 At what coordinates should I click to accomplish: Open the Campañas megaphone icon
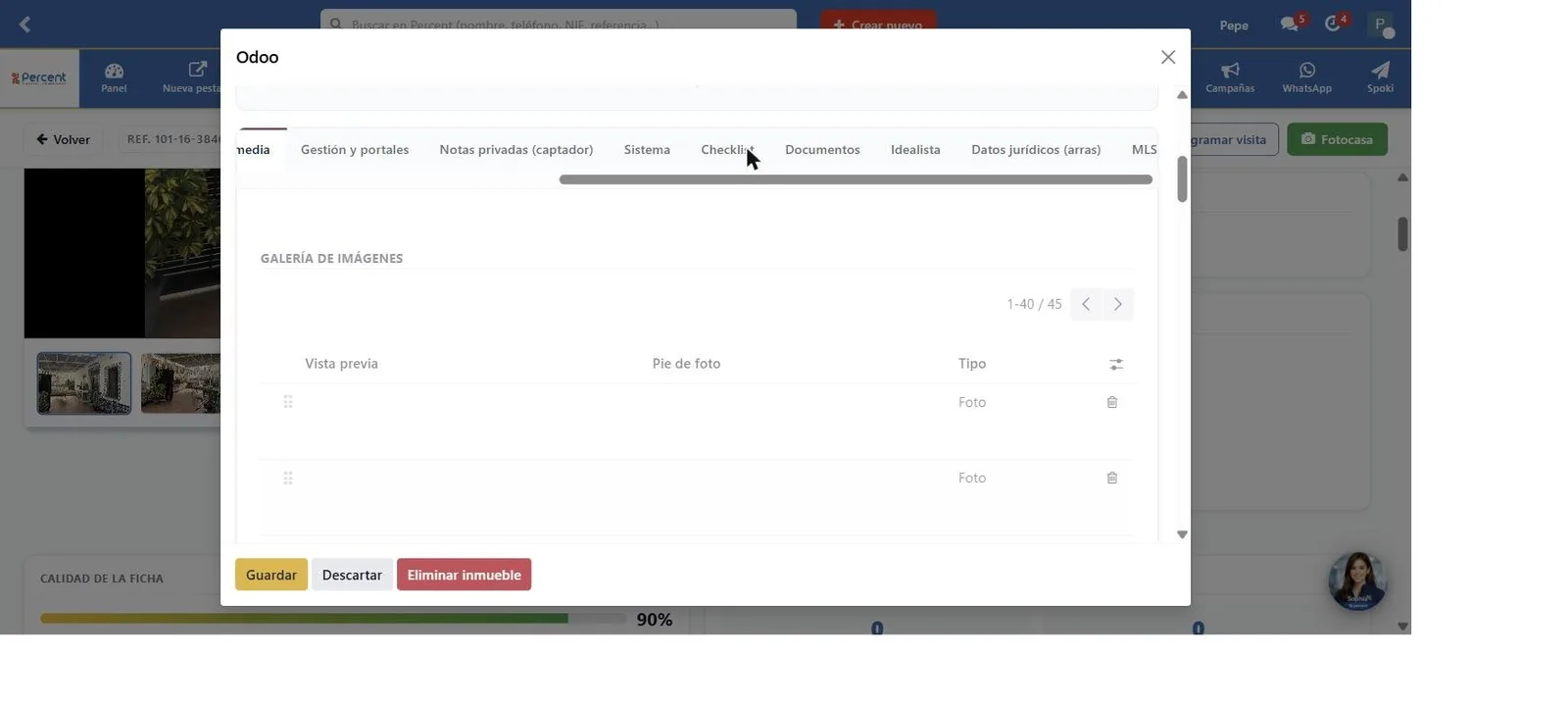(1230, 77)
